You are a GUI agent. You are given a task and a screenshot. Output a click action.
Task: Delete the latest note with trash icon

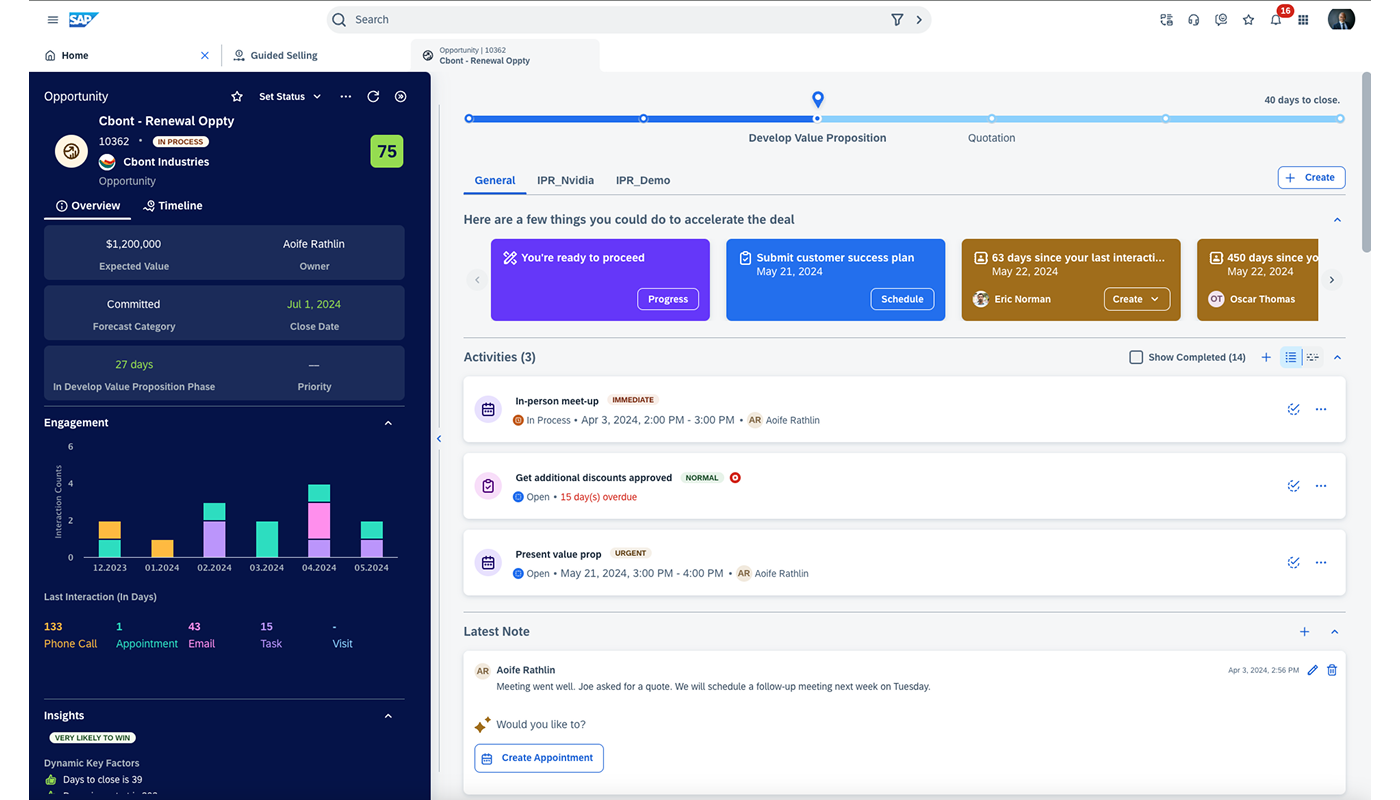point(1332,670)
